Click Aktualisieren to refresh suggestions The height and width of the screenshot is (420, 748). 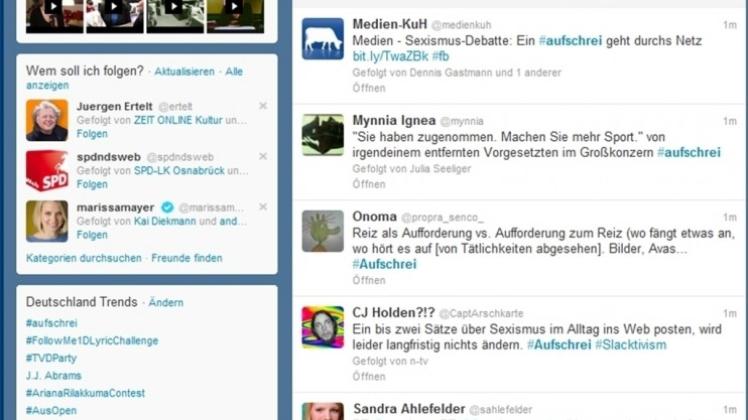pyautogui.click(x=184, y=72)
